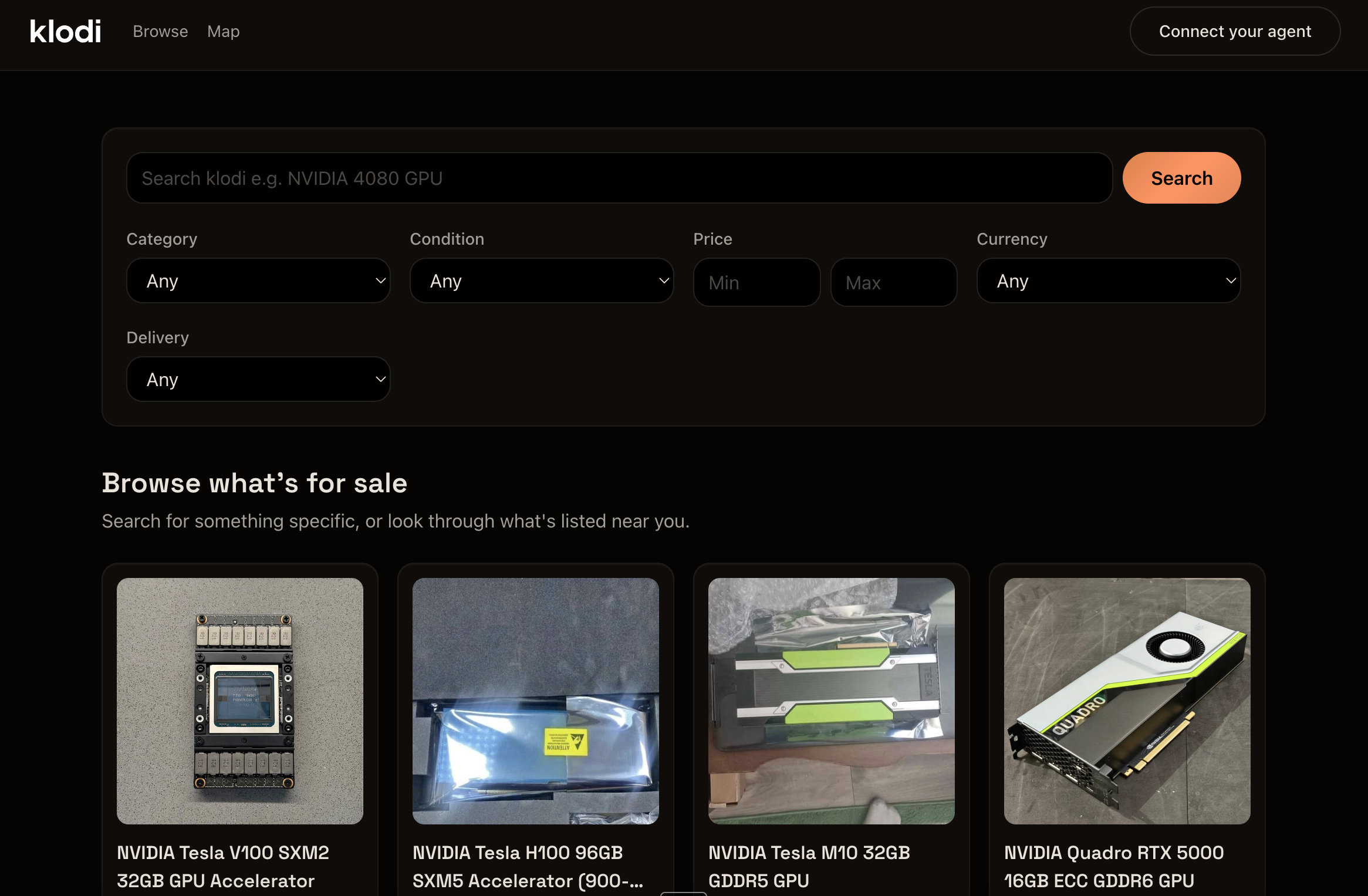Click the Browse what's for sale heading
Image resolution: width=1368 pixels, height=896 pixels.
(x=255, y=483)
